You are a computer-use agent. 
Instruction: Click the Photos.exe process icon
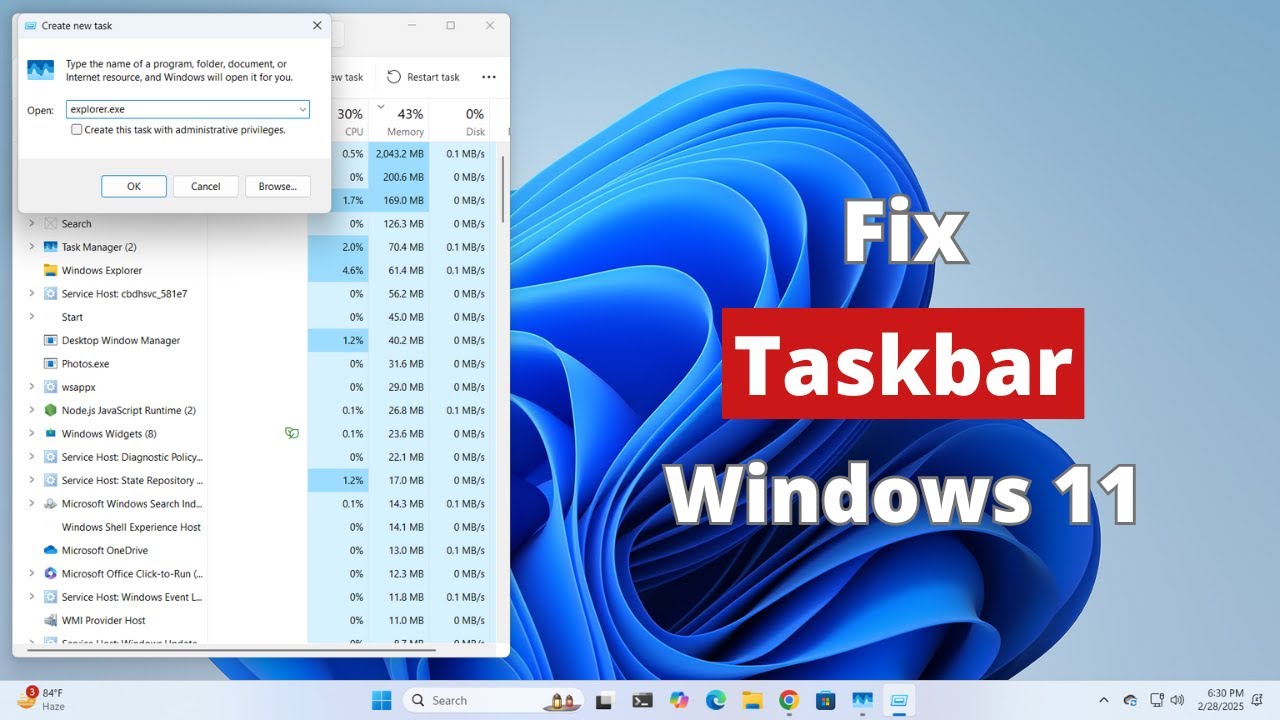click(50, 364)
